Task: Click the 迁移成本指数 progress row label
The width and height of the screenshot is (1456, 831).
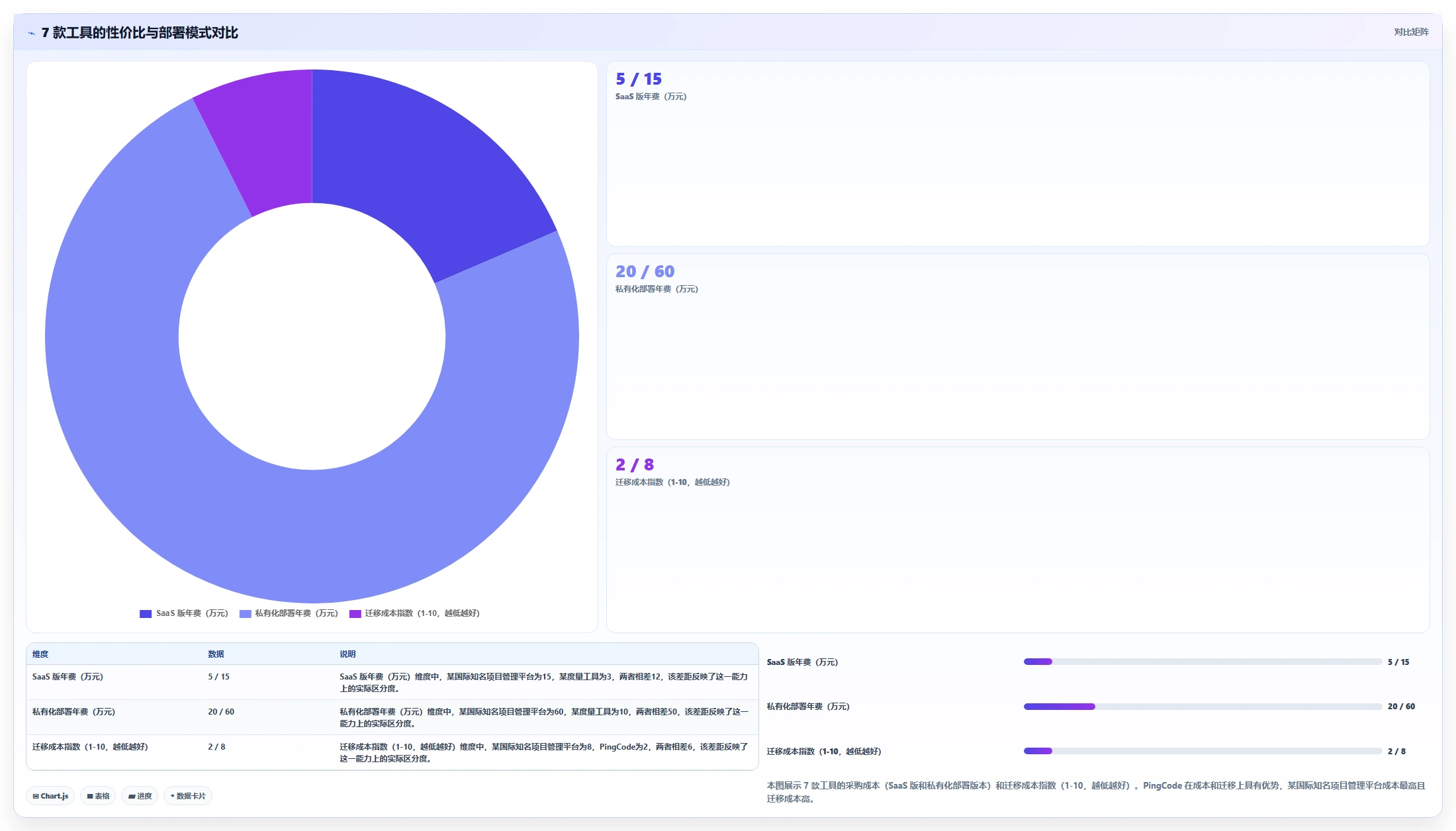Action: (824, 752)
